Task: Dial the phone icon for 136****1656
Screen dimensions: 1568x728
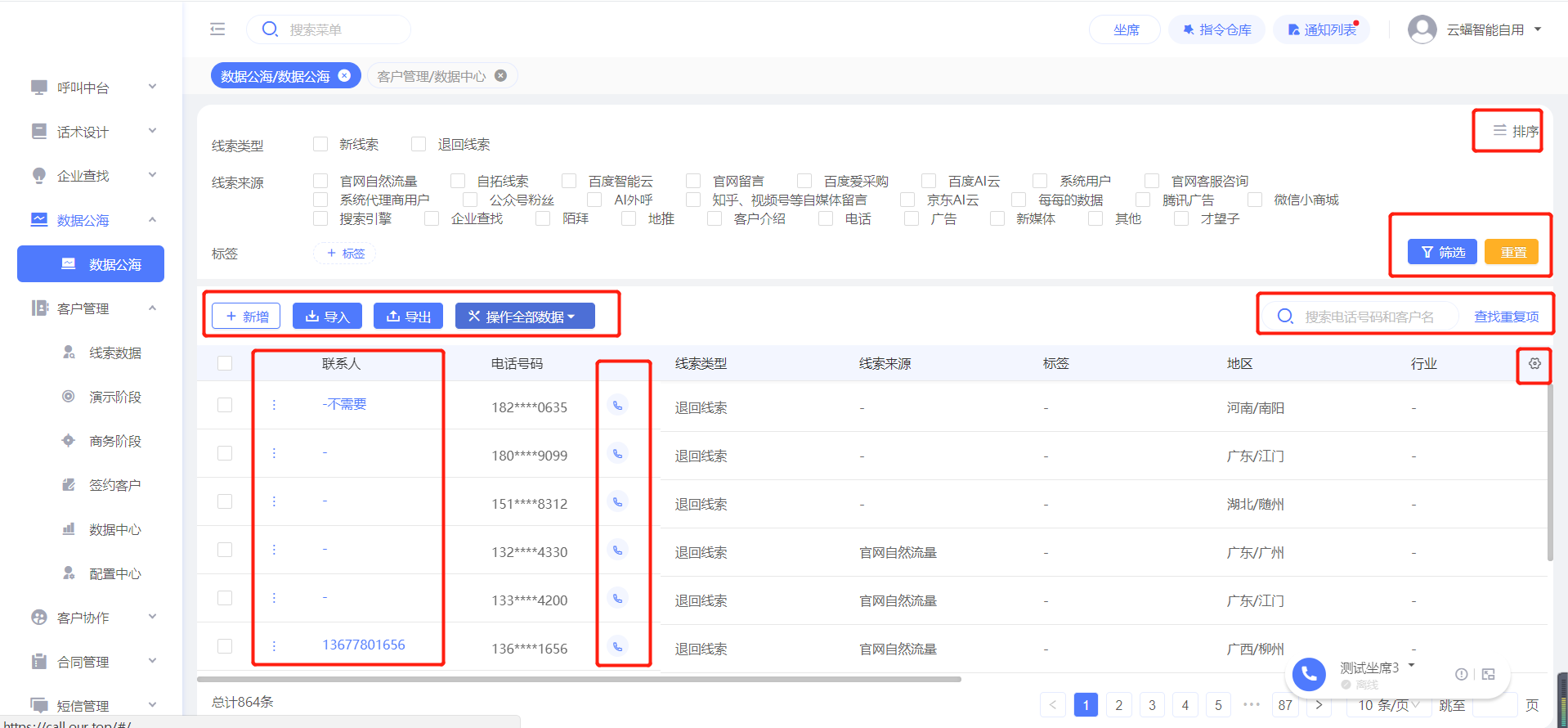Action: [618, 646]
